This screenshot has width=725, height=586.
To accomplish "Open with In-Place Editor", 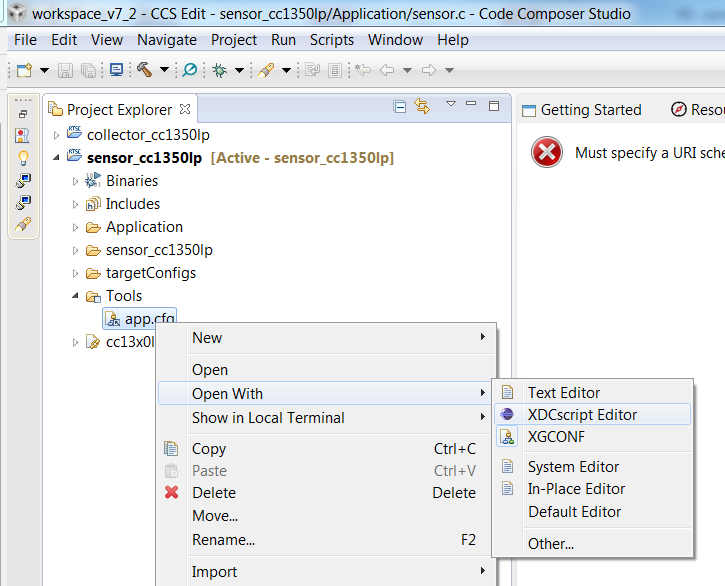I will 593,489.
